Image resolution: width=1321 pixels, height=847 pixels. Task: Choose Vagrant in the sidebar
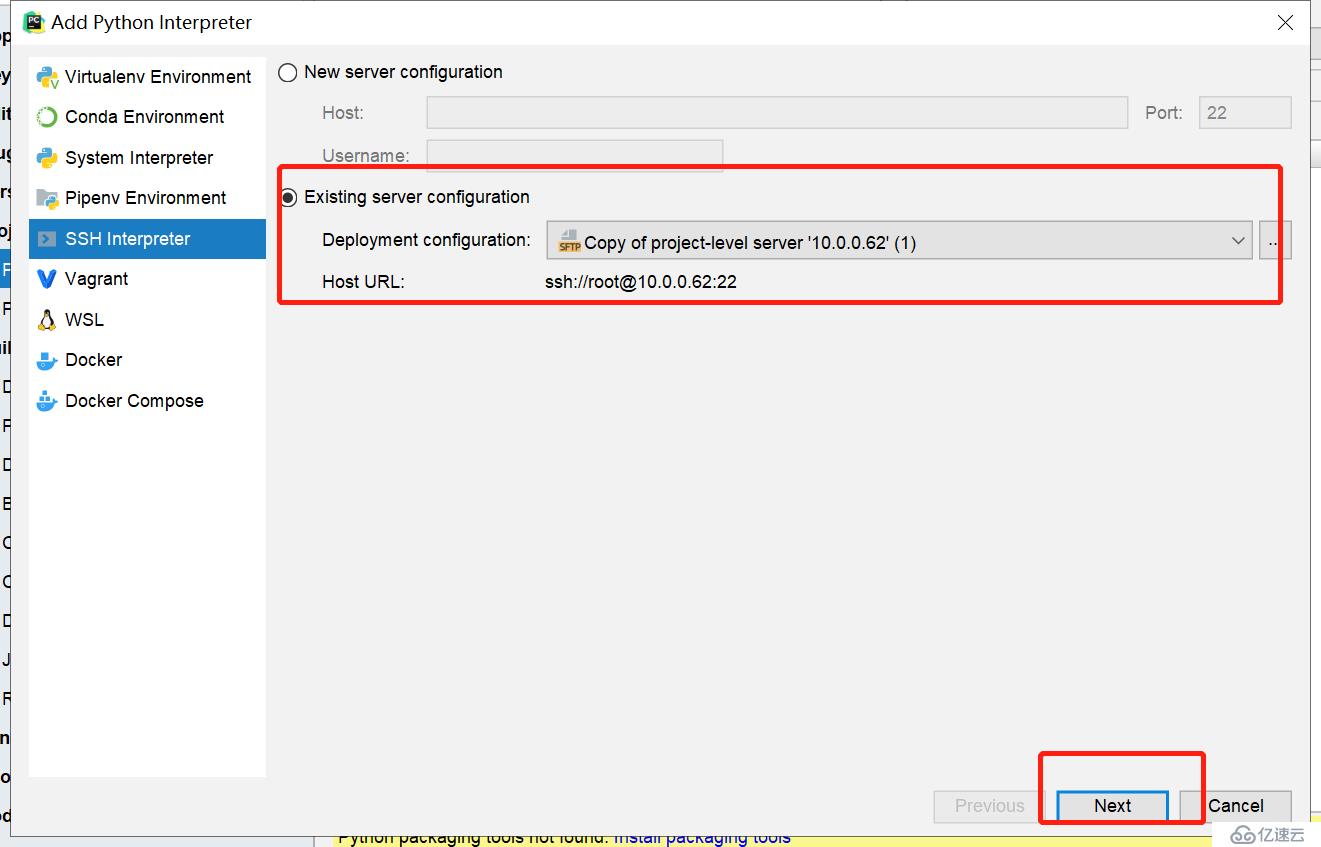click(x=147, y=279)
